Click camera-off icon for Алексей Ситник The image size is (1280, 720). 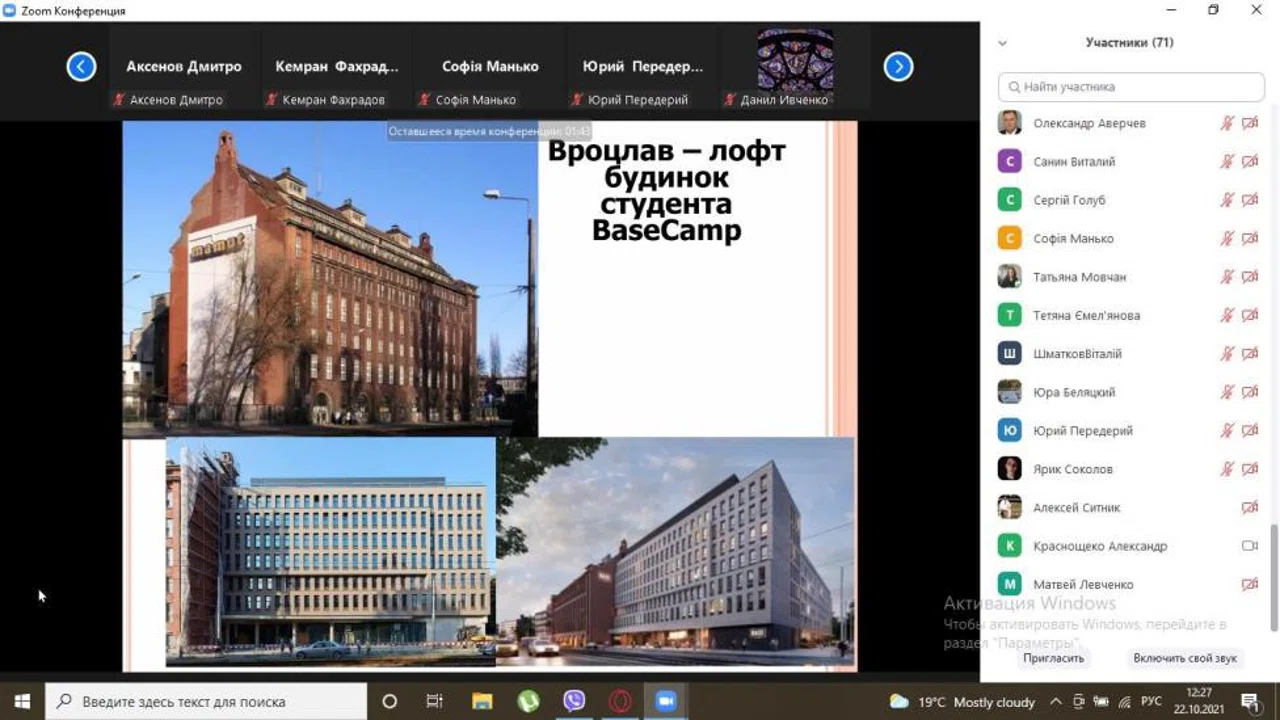[x=1250, y=508]
